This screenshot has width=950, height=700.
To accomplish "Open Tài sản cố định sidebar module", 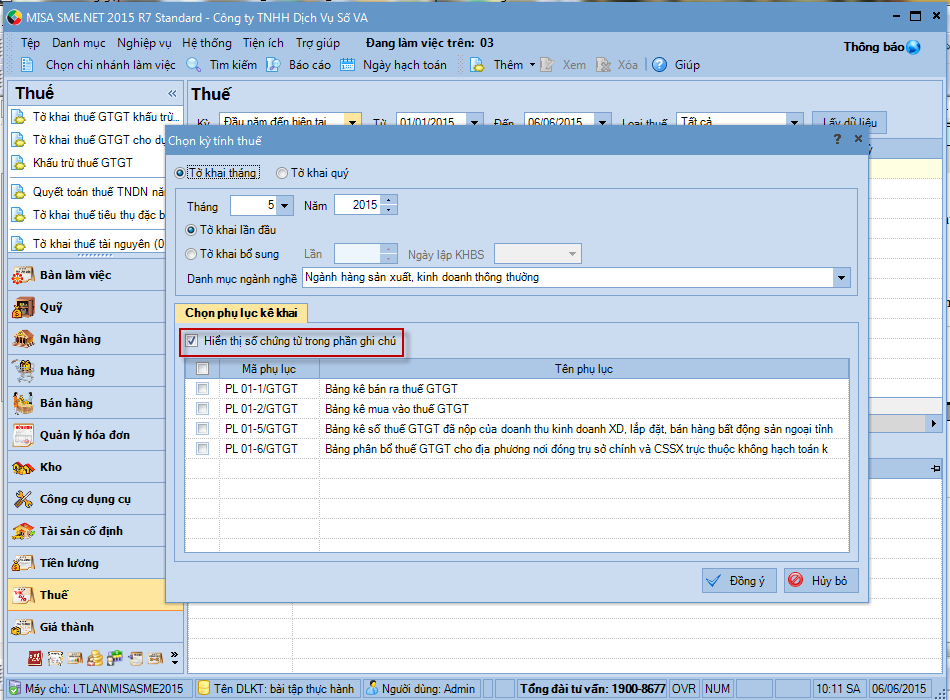I will tap(87, 531).
